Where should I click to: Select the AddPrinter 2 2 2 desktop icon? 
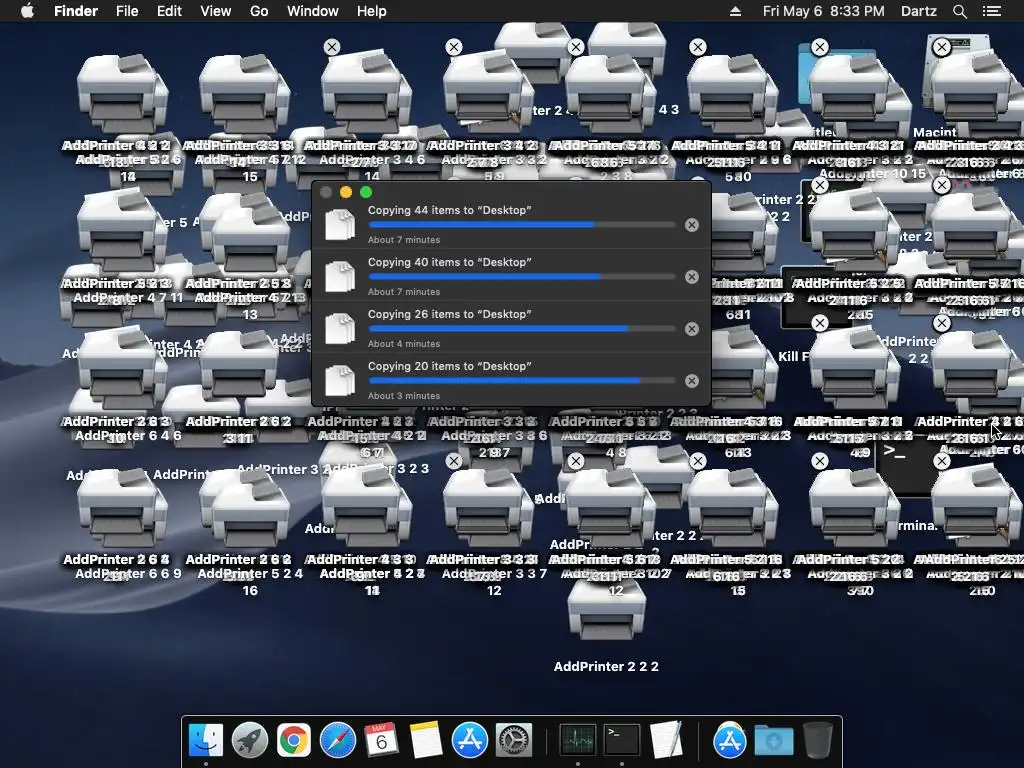tap(606, 611)
